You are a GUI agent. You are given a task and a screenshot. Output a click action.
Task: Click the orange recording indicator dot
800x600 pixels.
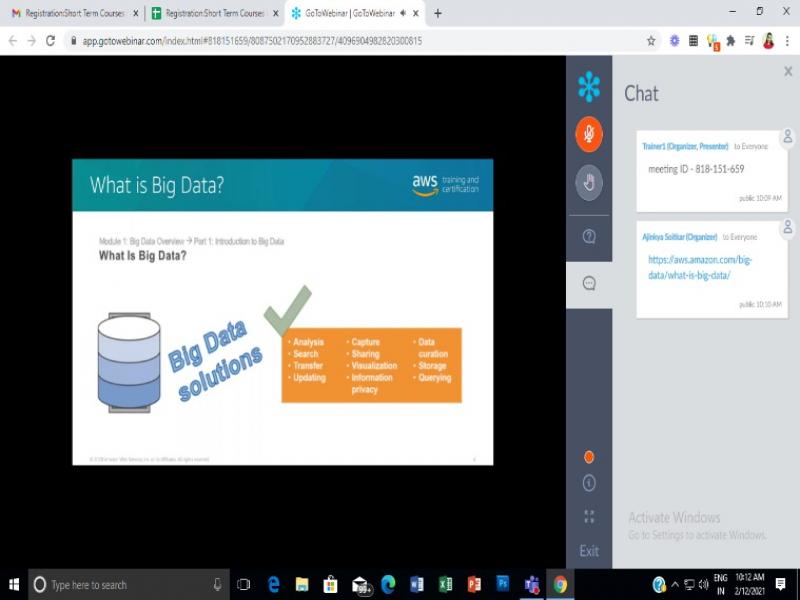click(x=589, y=457)
